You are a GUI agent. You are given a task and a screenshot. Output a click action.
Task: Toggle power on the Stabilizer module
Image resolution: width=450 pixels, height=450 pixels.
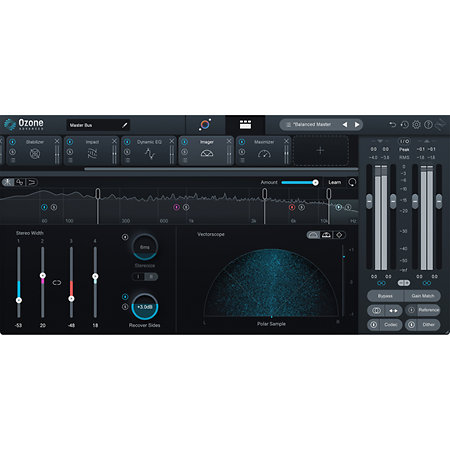[x=12, y=142]
